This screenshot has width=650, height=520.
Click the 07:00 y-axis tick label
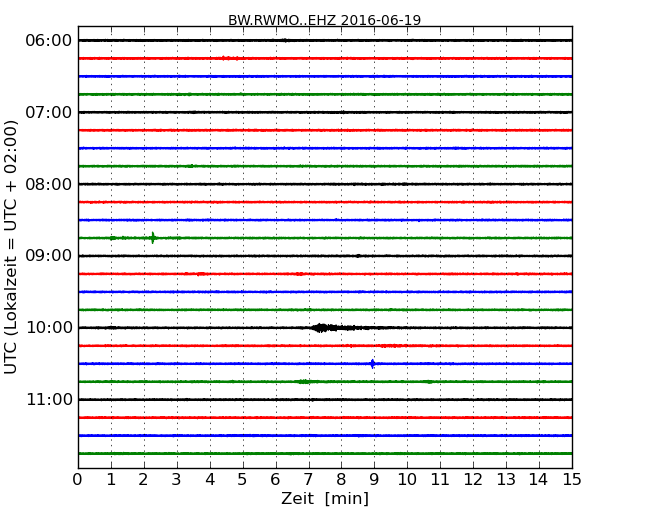[49, 112]
